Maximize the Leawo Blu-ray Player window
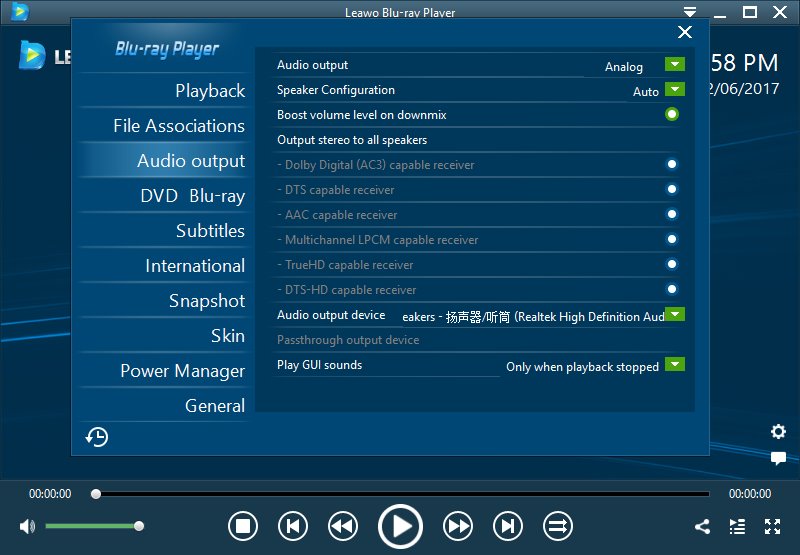This screenshot has width=800, height=555. tap(749, 12)
